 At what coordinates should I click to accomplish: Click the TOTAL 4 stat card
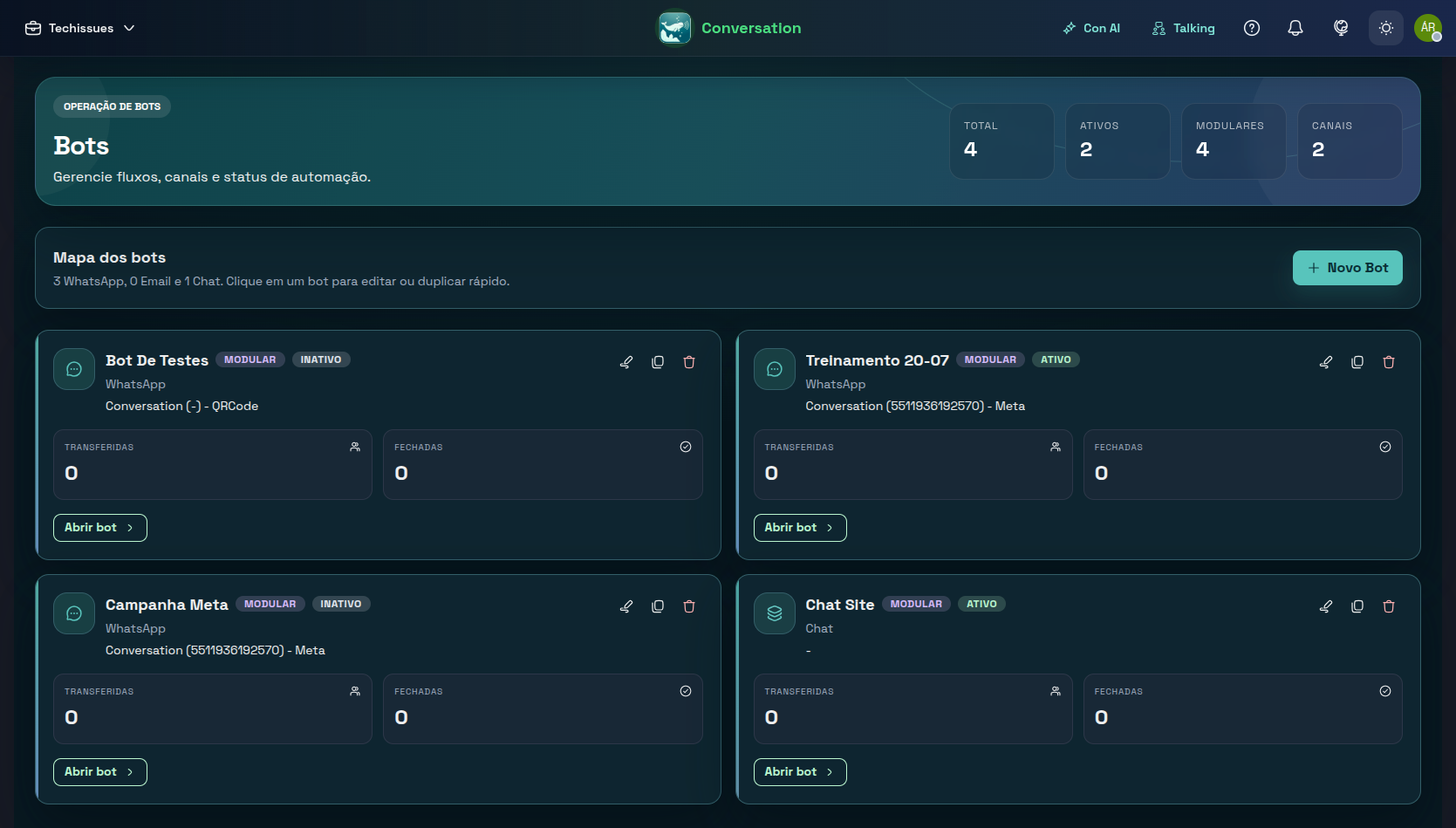(x=1001, y=141)
